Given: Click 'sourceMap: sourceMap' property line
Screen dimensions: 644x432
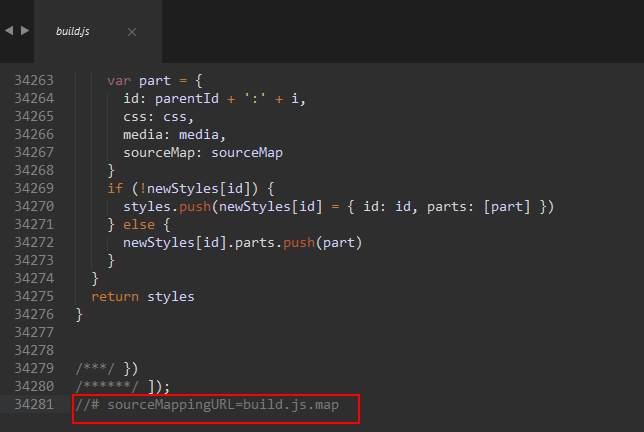Looking at the screenshot, I should click(x=203, y=153).
